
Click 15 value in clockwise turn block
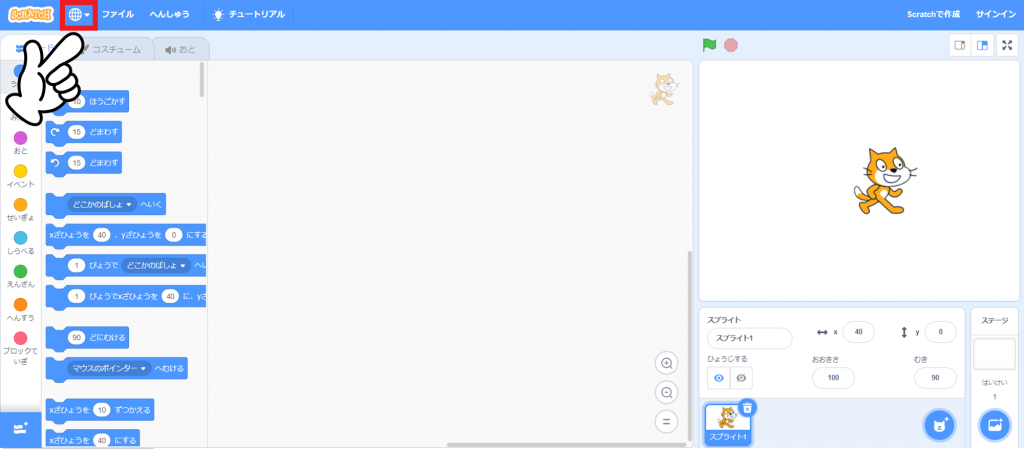pyautogui.click(x=76, y=132)
